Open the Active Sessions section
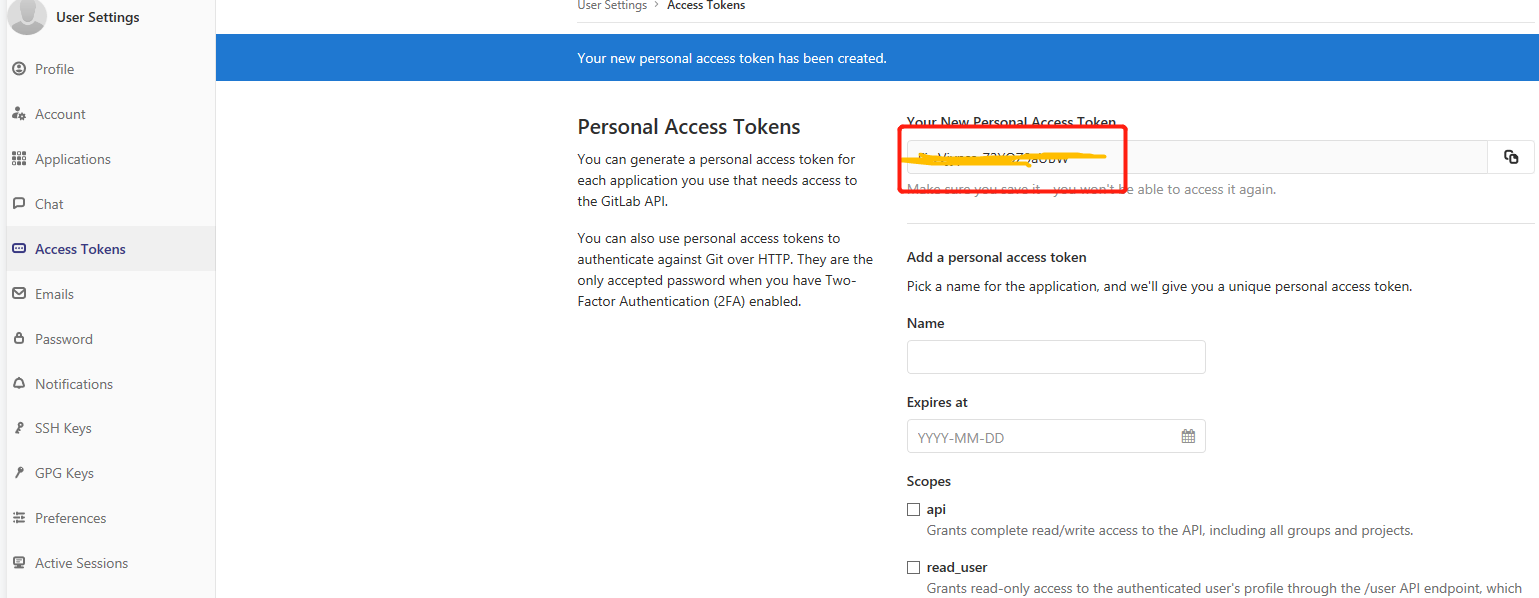The width and height of the screenshot is (1539, 598). pos(81,562)
